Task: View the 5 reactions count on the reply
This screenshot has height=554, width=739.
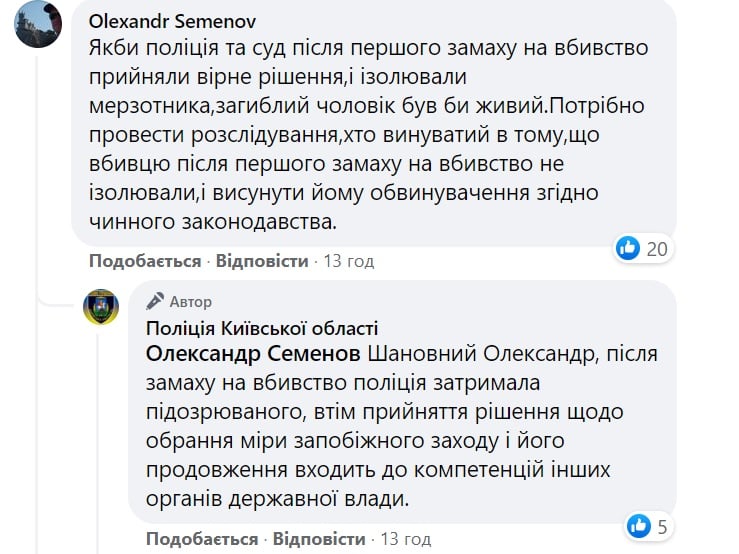Action: [x=662, y=527]
